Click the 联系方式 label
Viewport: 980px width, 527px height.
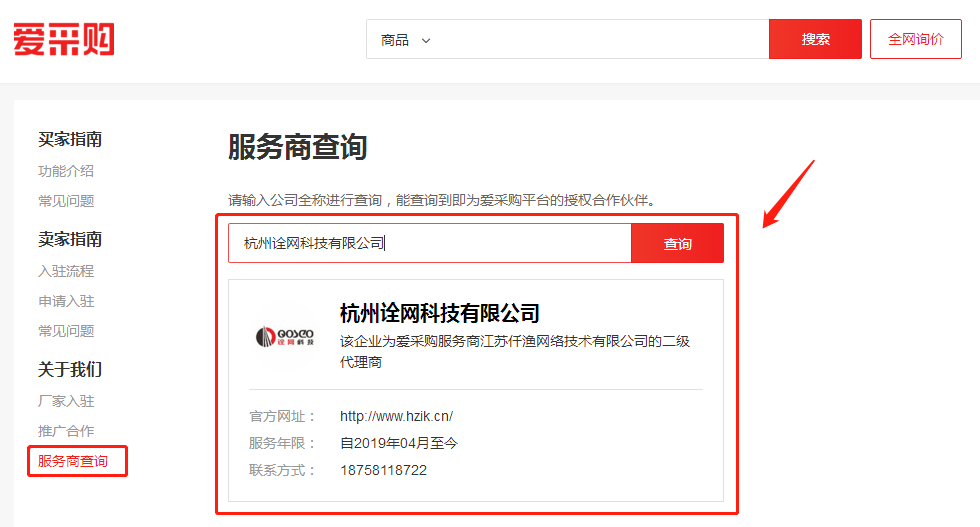tap(282, 470)
